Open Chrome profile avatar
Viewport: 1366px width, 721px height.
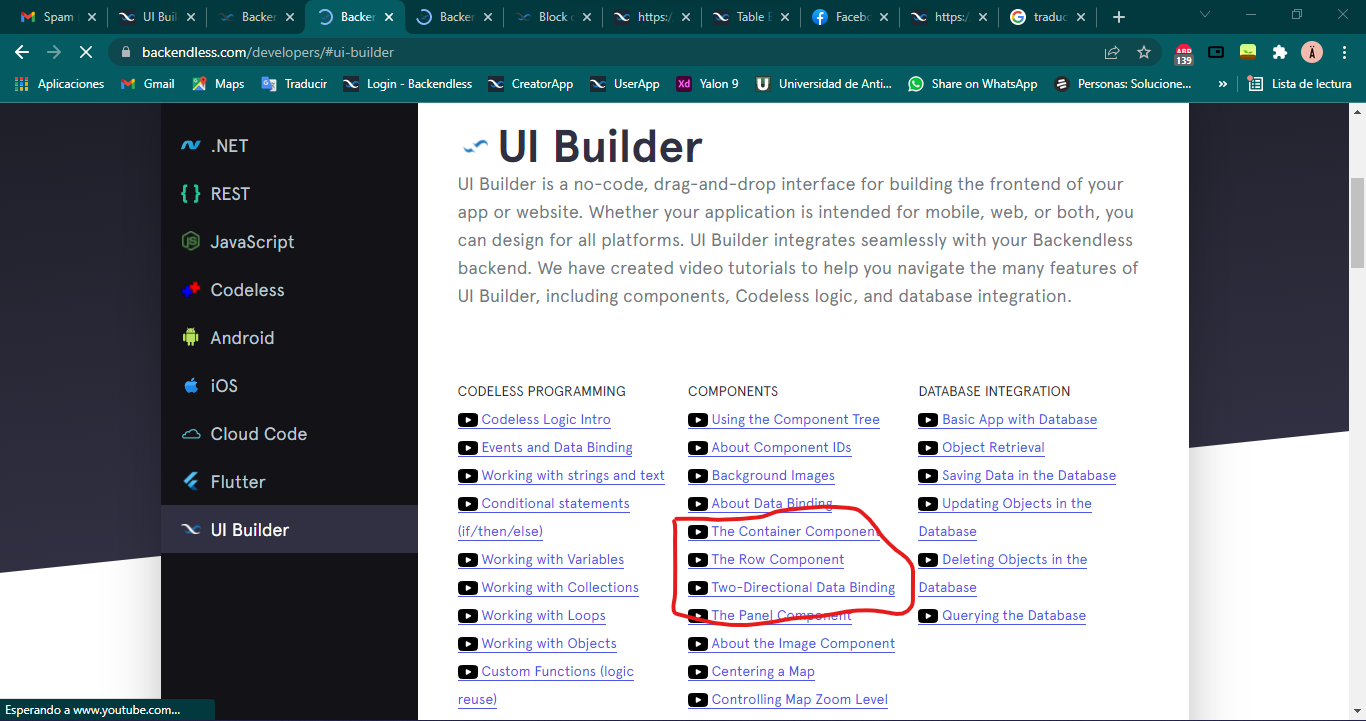(x=1312, y=52)
